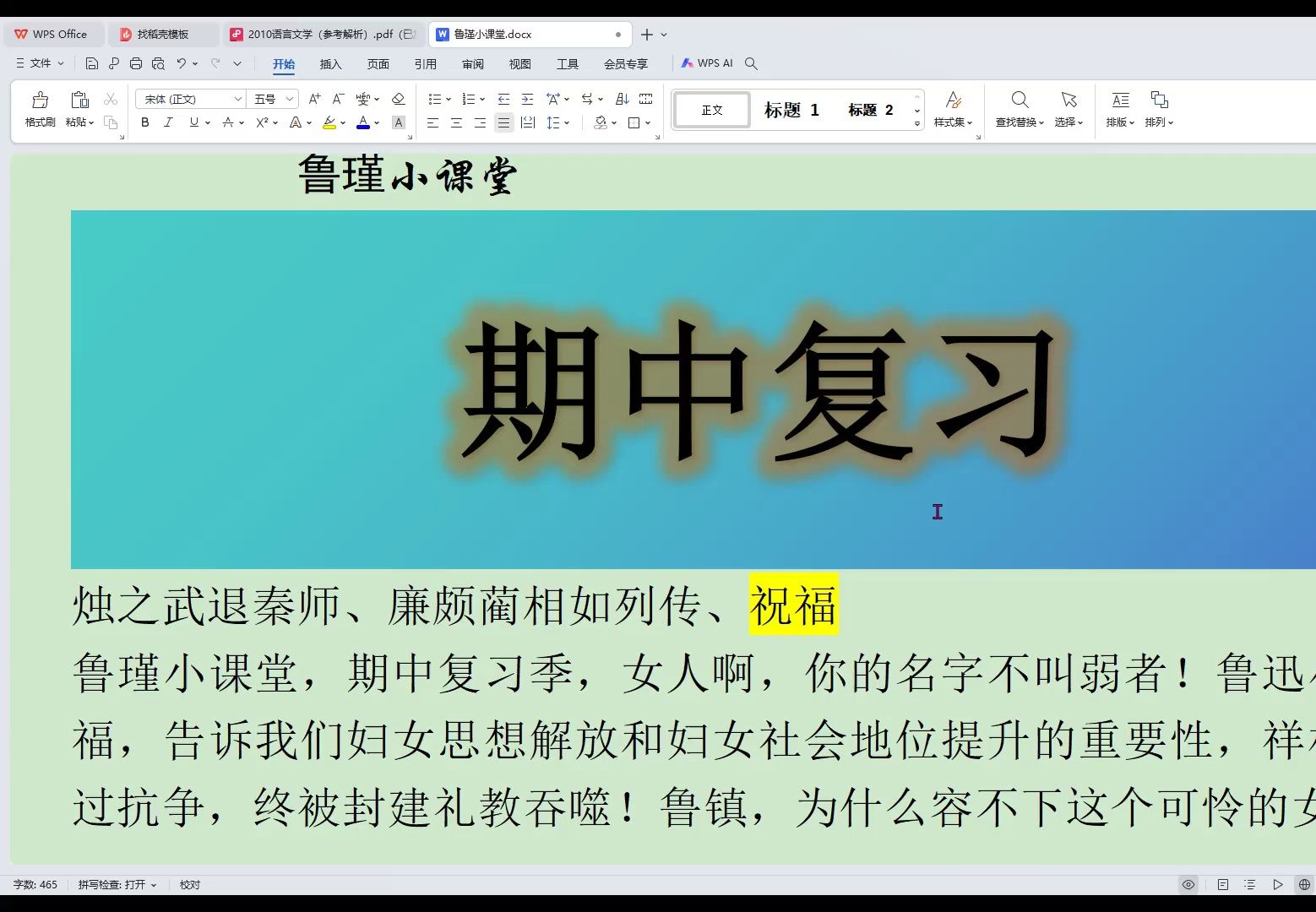1316x912 pixels.
Task: Open the borders dropdown
Action: coord(648,122)
